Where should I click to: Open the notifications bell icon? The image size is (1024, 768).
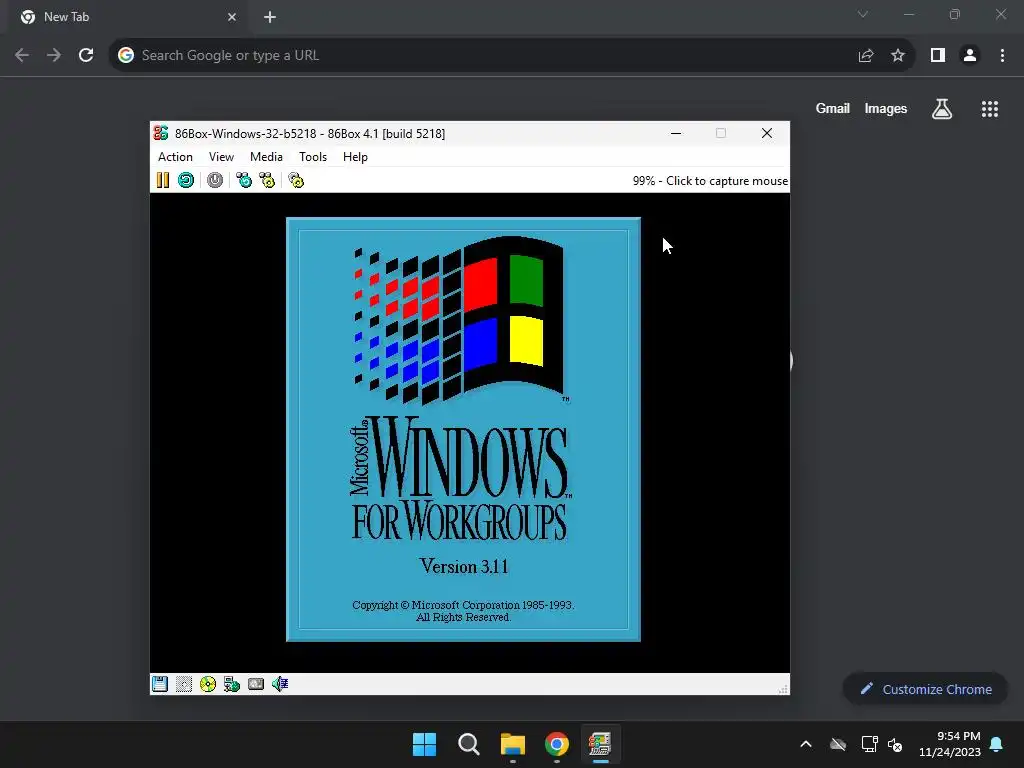(997, 744)
